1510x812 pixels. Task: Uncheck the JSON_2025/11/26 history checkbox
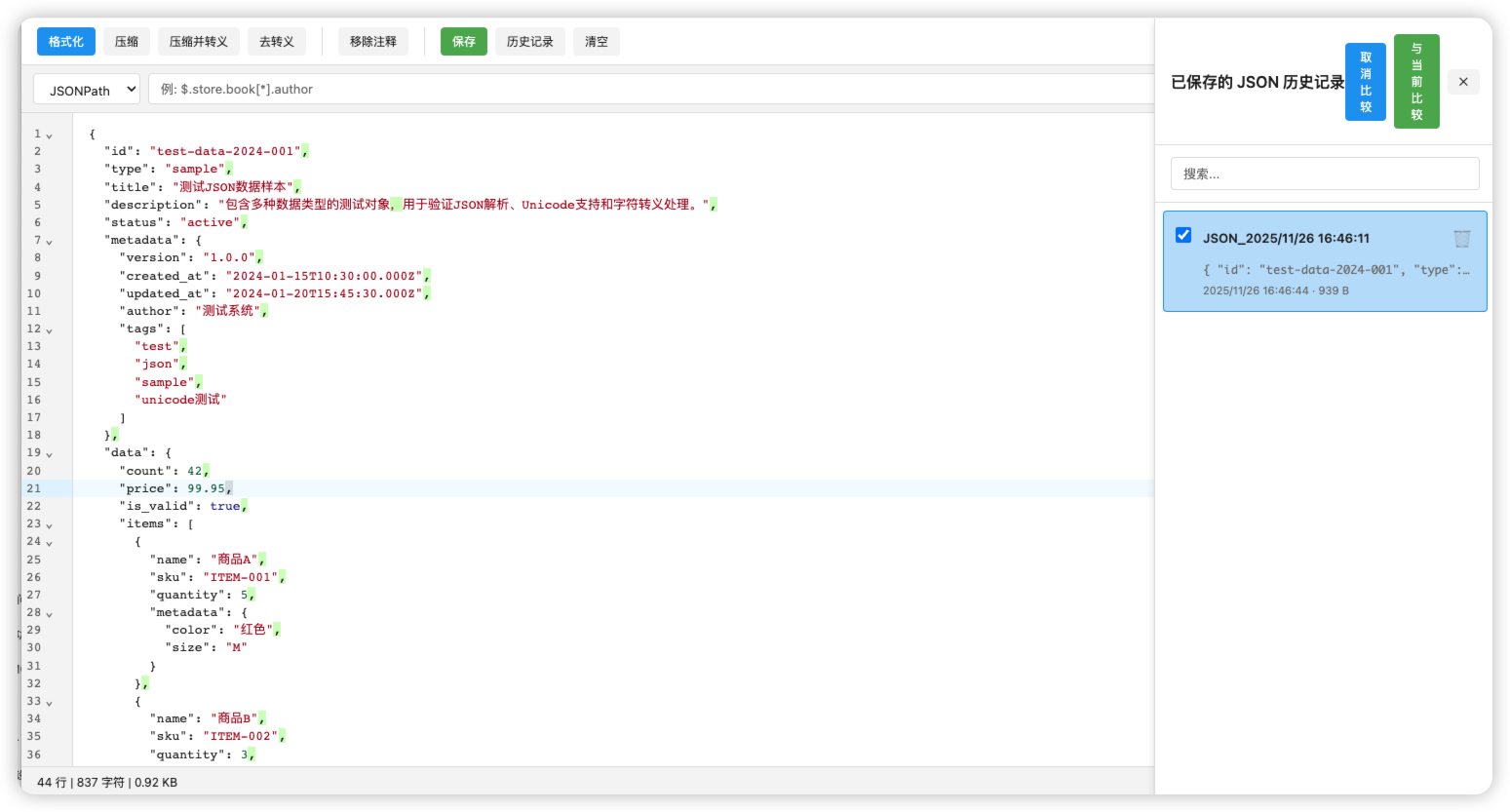(1183, 235)
